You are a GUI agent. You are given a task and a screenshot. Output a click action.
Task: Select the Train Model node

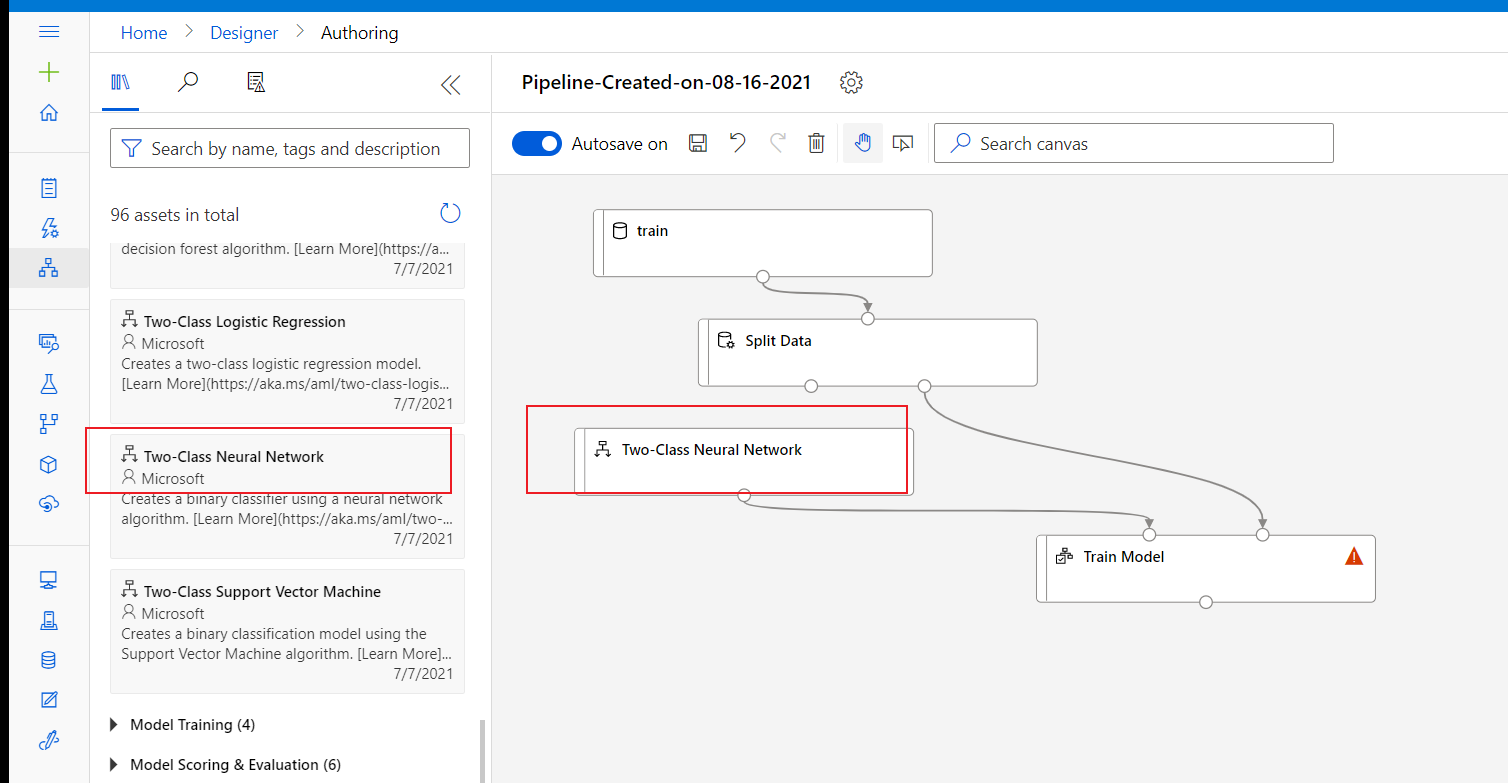(1206, 568)
